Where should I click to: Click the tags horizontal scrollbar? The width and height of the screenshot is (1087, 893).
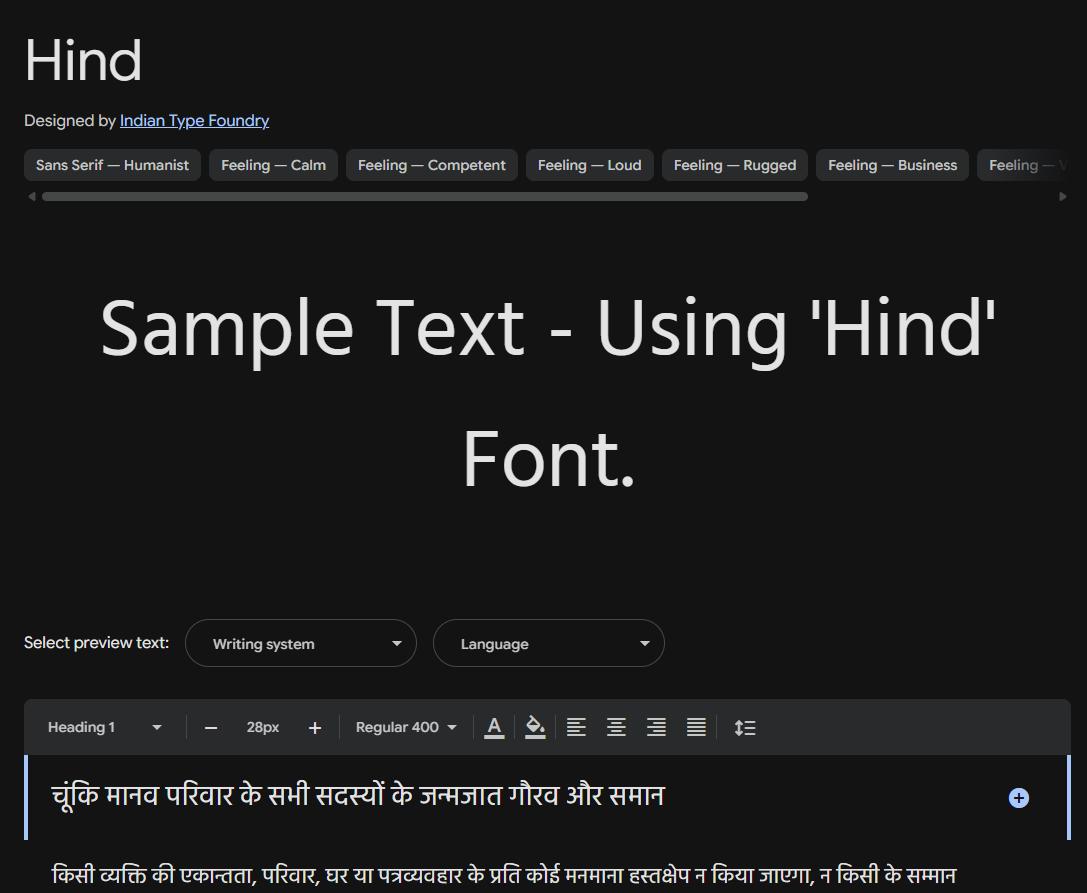(425, 197)
